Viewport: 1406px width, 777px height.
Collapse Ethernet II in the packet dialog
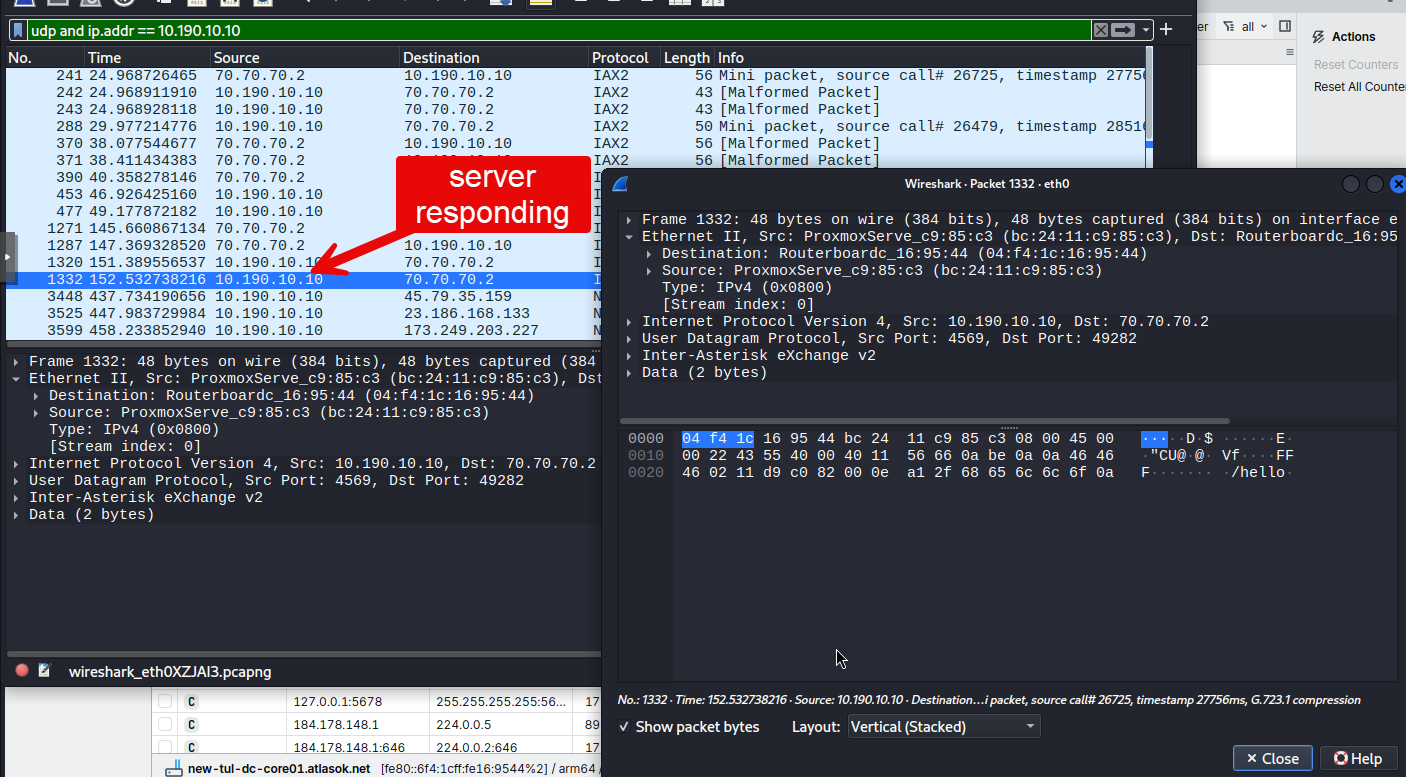pyautogui.click(x=629, y=237)
